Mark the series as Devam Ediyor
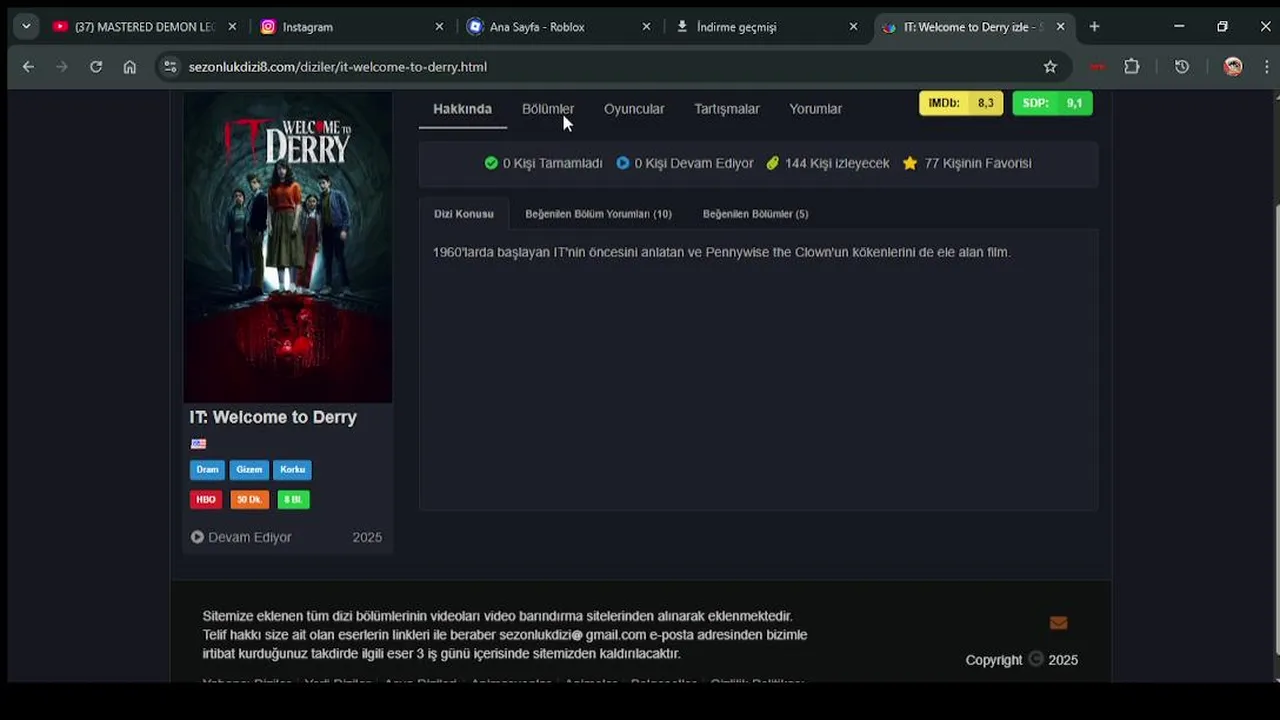This screenshot has width=1280, height=720. 685,163
